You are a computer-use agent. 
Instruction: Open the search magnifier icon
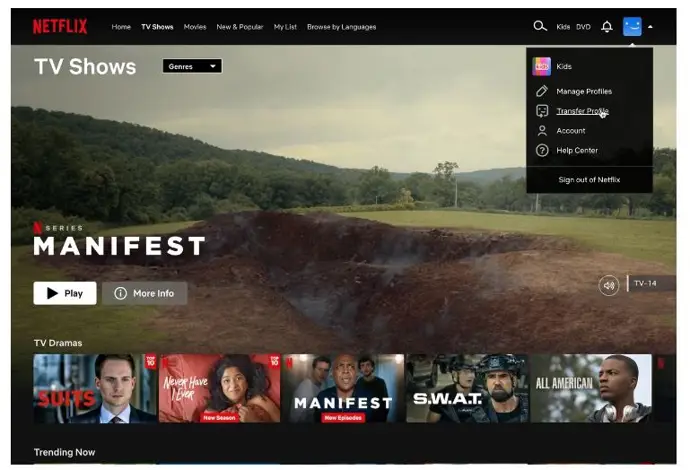click(x=540, y=26)
